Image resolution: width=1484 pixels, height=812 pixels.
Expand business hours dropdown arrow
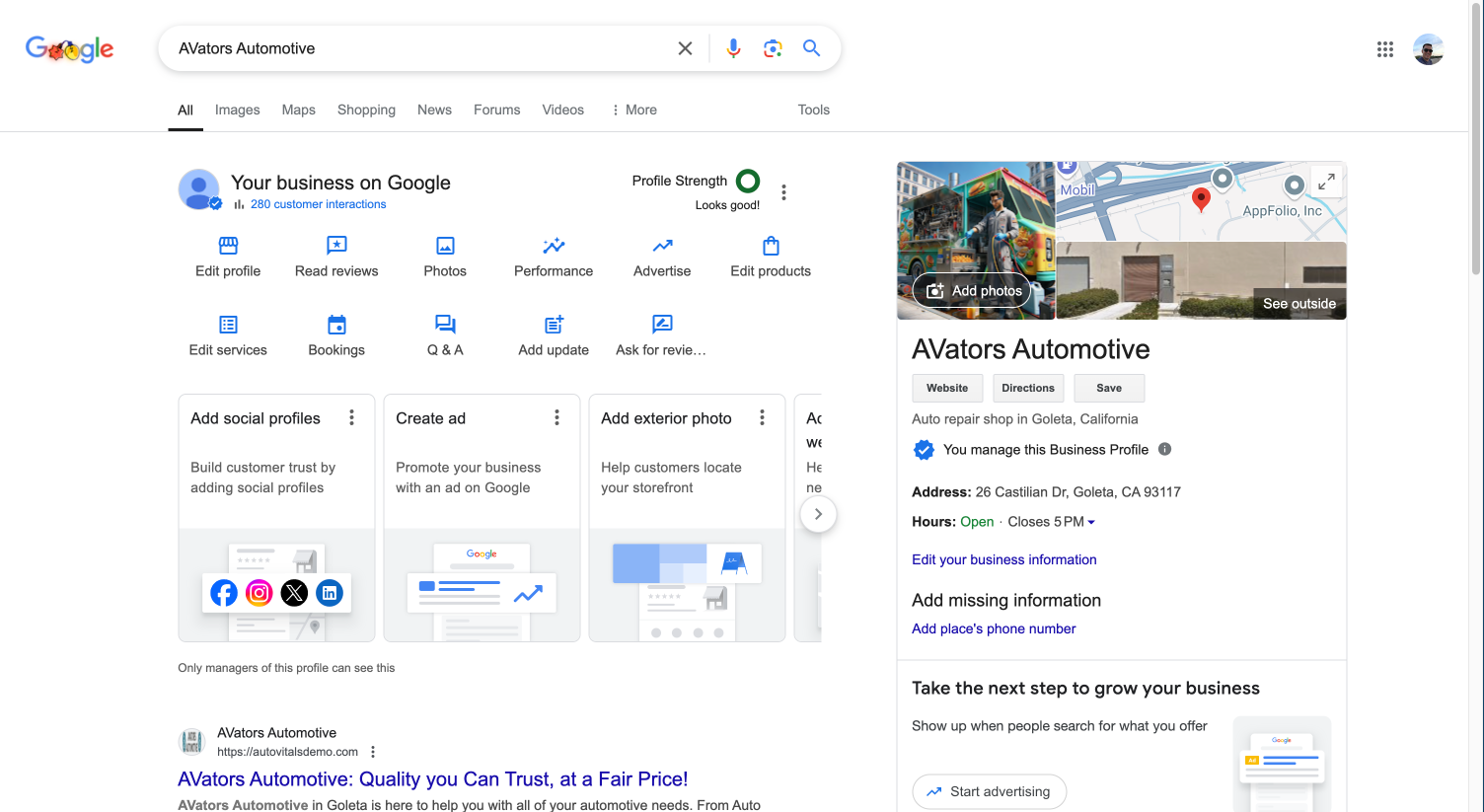click(x=1091, y=522)
